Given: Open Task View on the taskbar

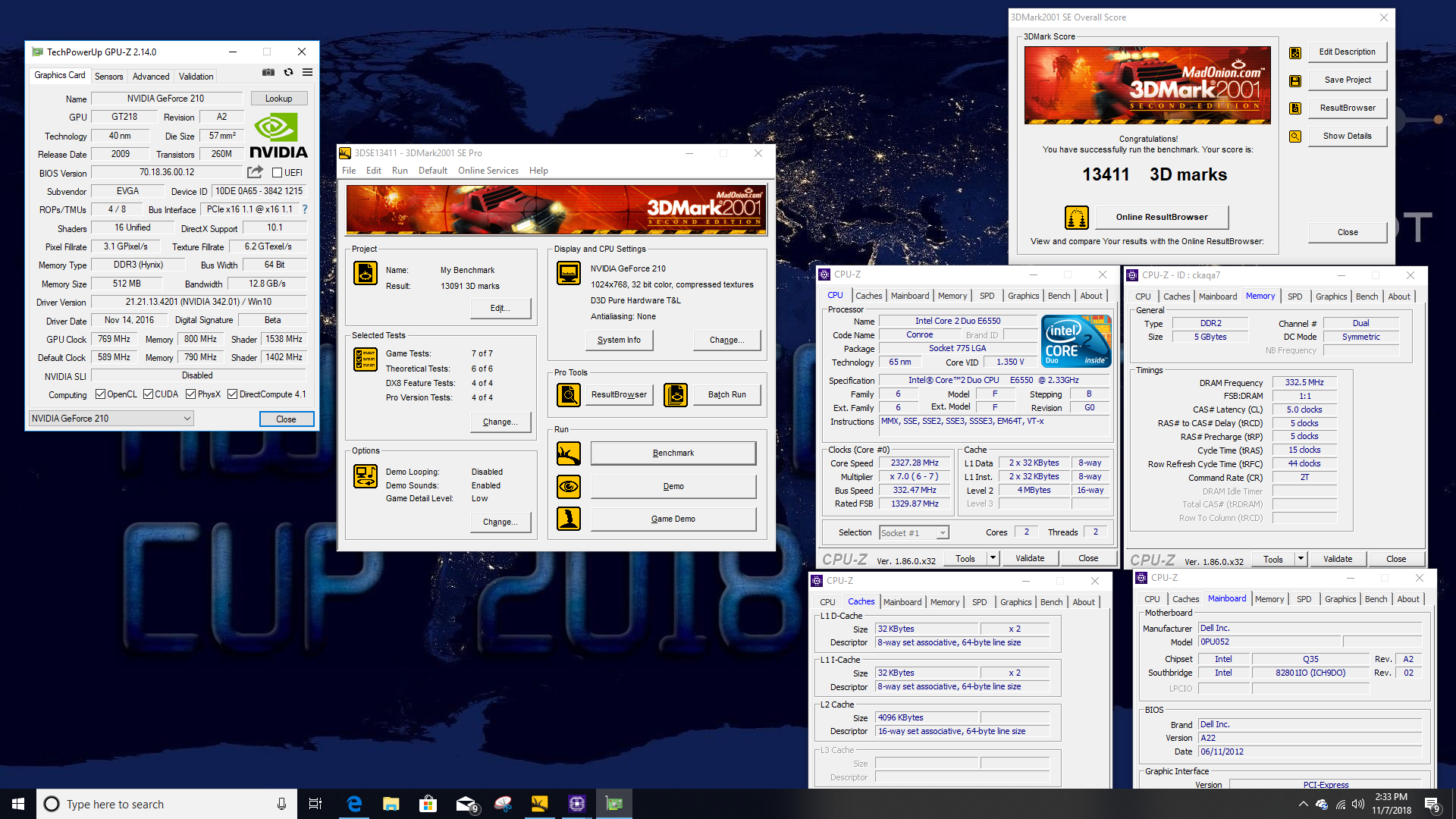Looking at the screenshot, I should 315,804.
